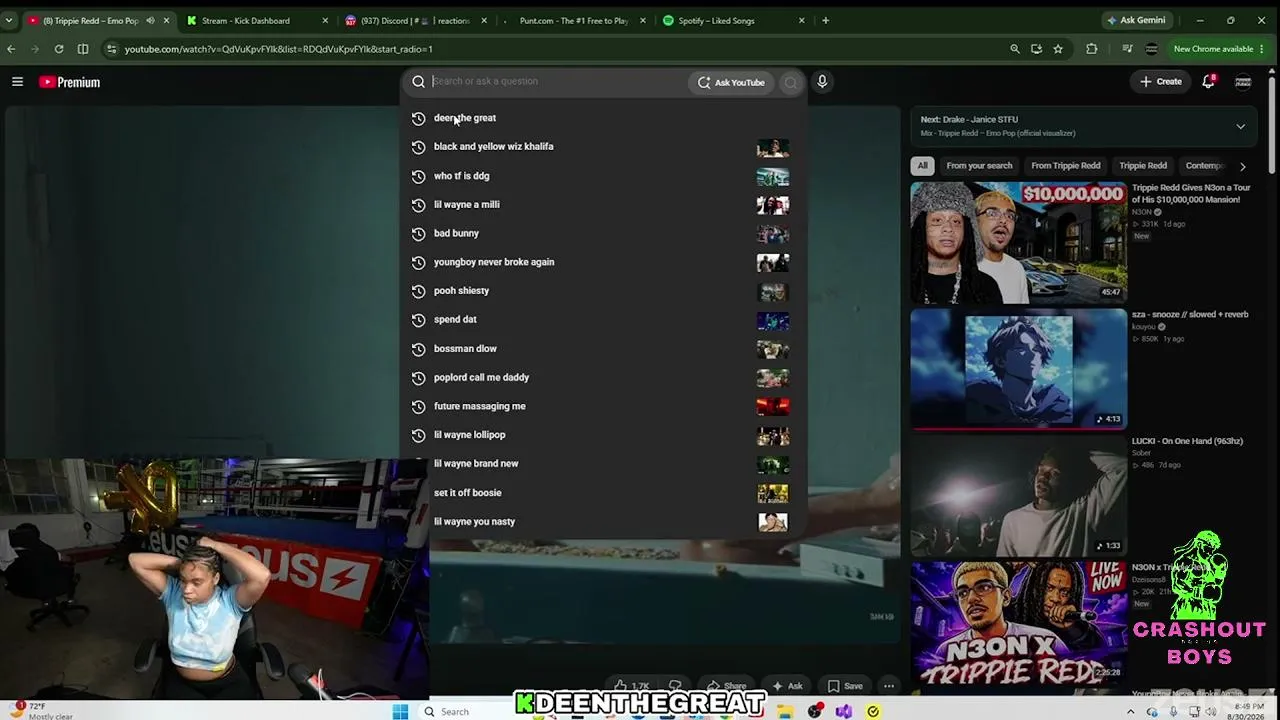Pick 'lil wayne lollipop' suggestion
This screenshot has width=1280, height=720.
pos(604,435)
